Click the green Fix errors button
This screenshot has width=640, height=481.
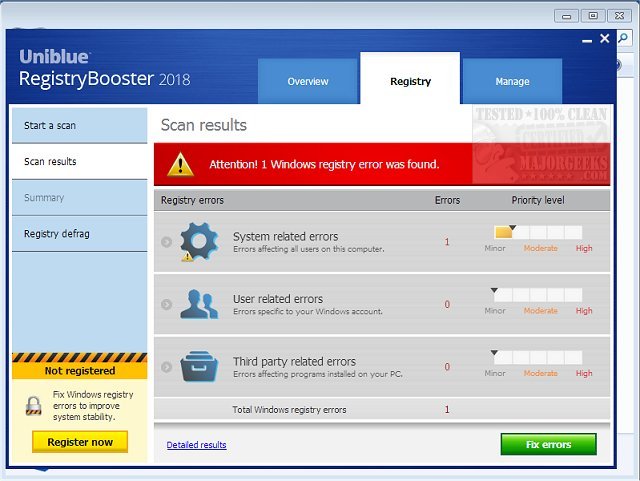(548, 444)
